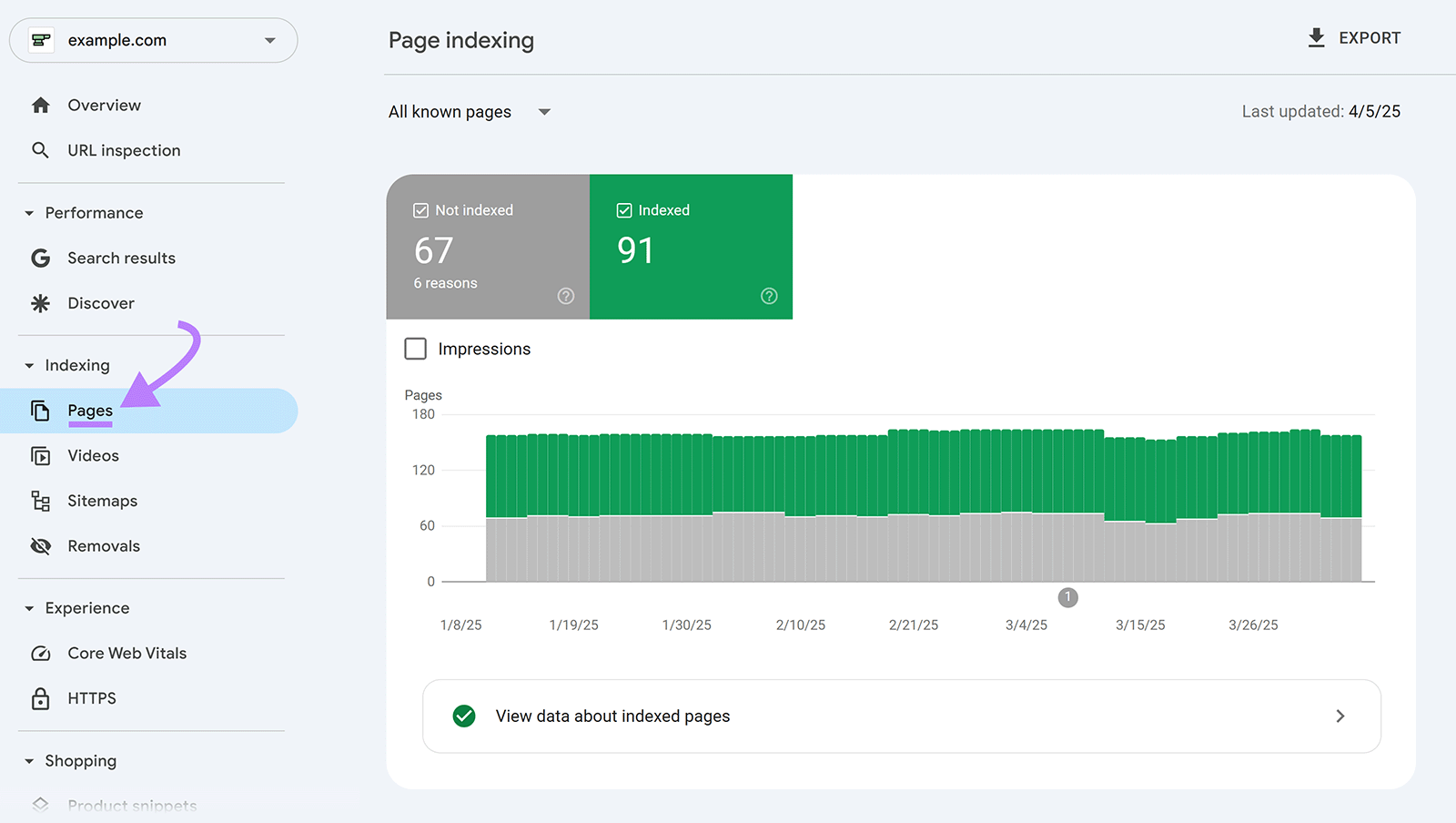Open the Home Overview page
The width and height of the screenshot is (1456, 823).
point(104,105)
